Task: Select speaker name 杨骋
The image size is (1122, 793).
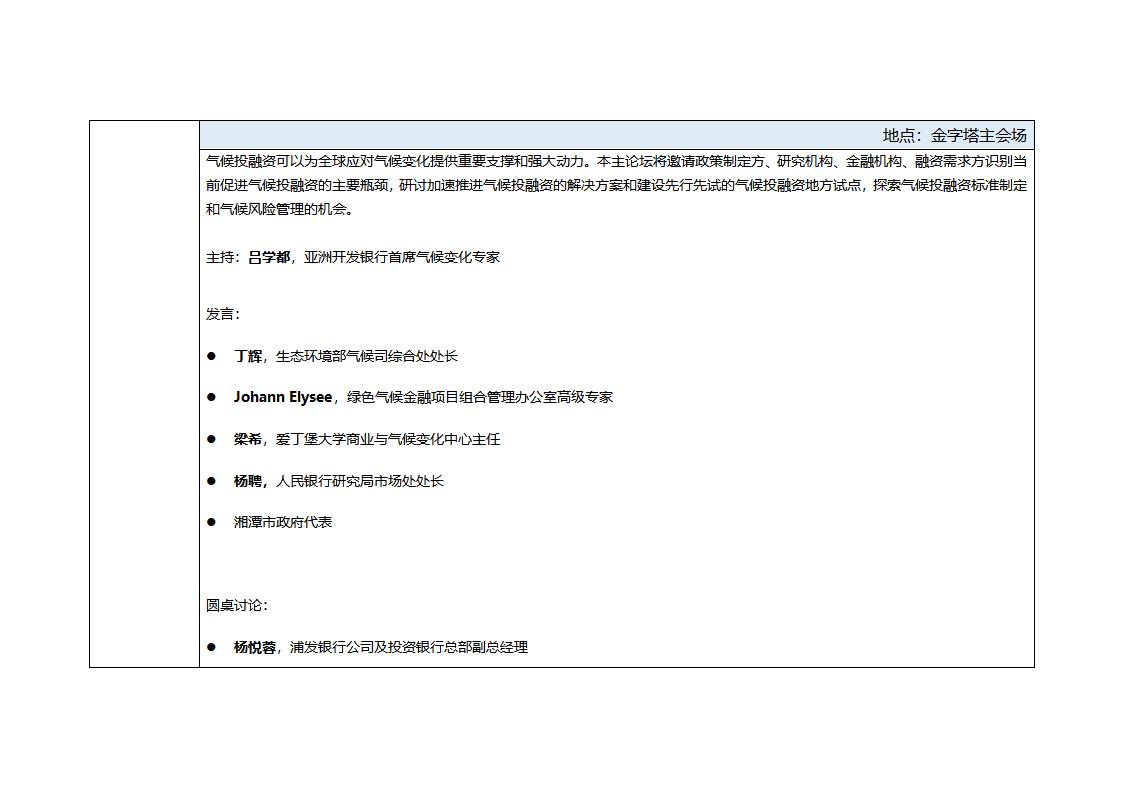Action: 248,481
